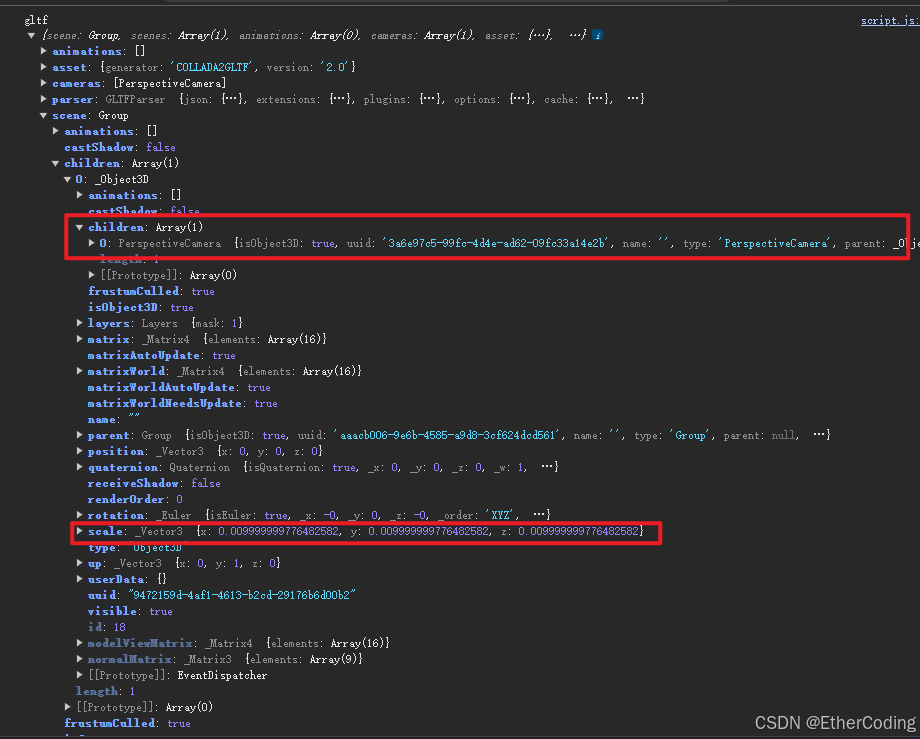
Task: Expand the parser: GLTFParser property
Action: click(44, 99)
